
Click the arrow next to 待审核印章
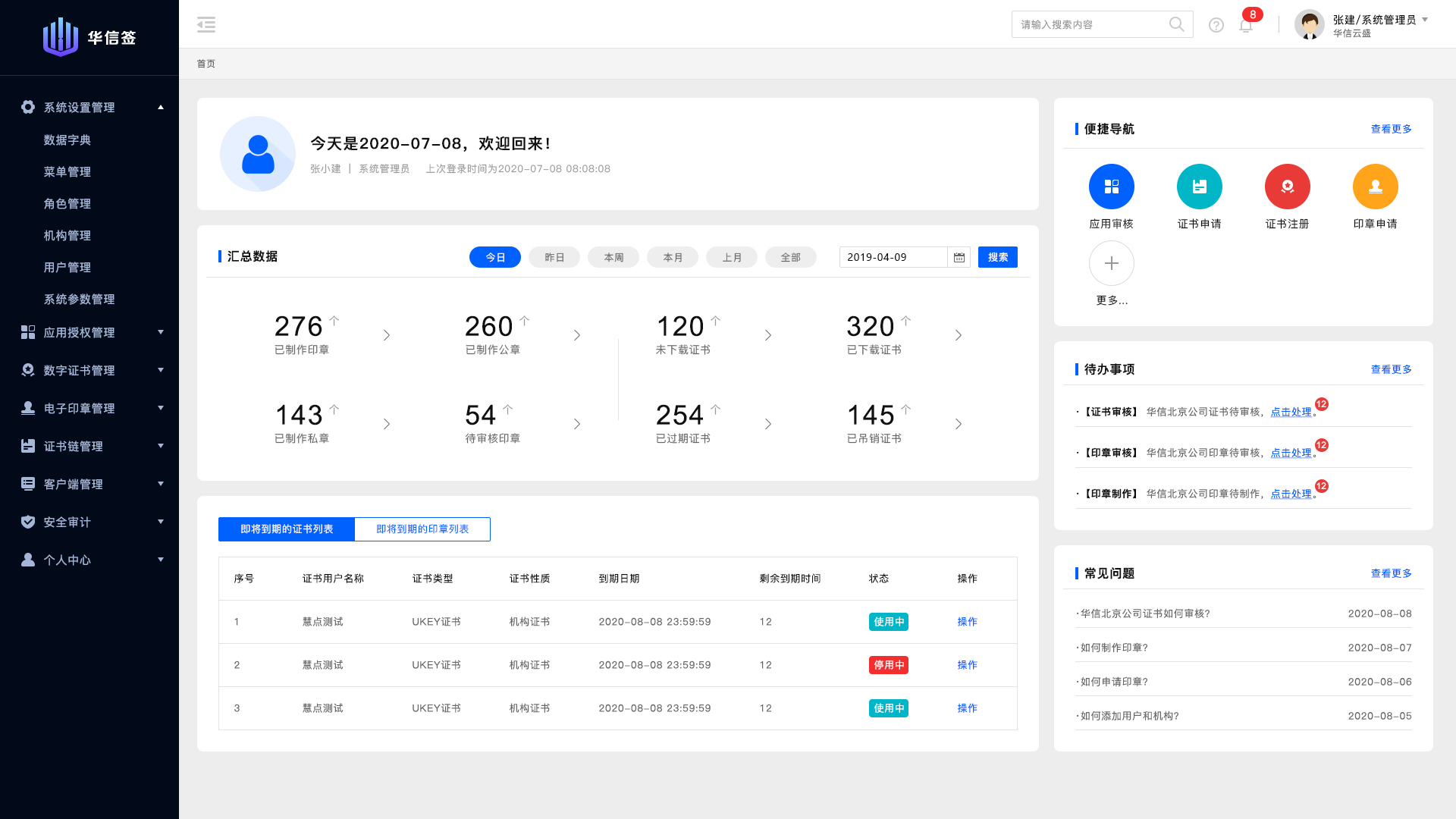pos(577,424)
